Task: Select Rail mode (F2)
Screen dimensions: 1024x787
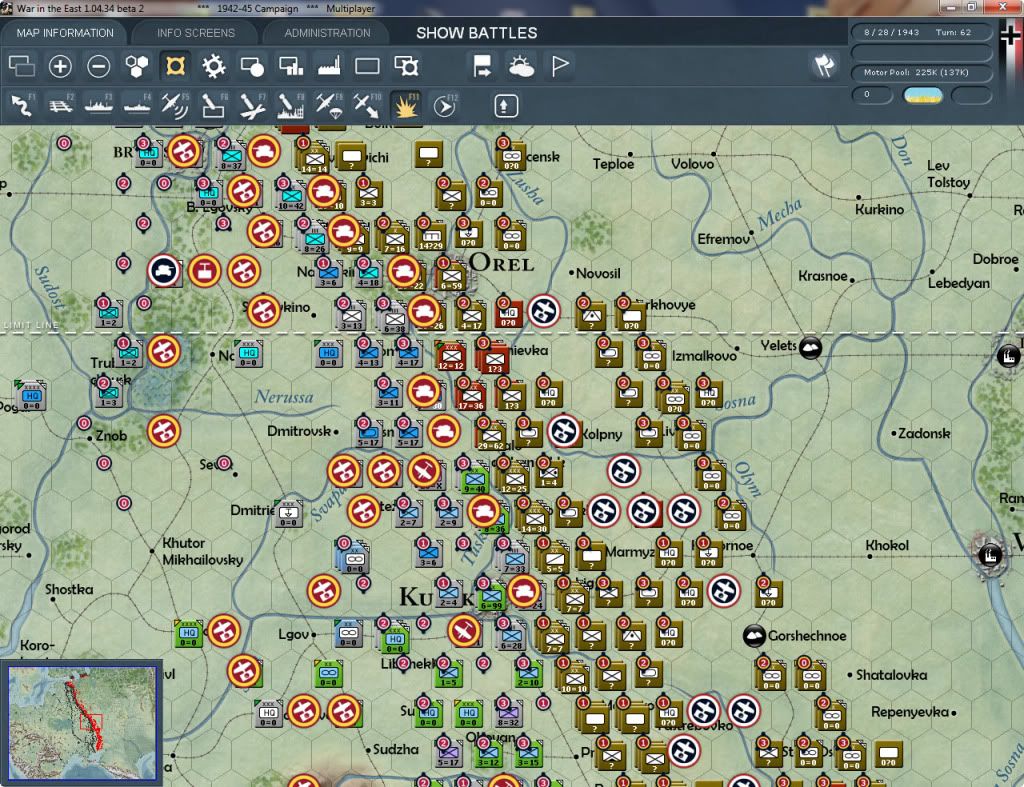Action: (x=61, y=106)
